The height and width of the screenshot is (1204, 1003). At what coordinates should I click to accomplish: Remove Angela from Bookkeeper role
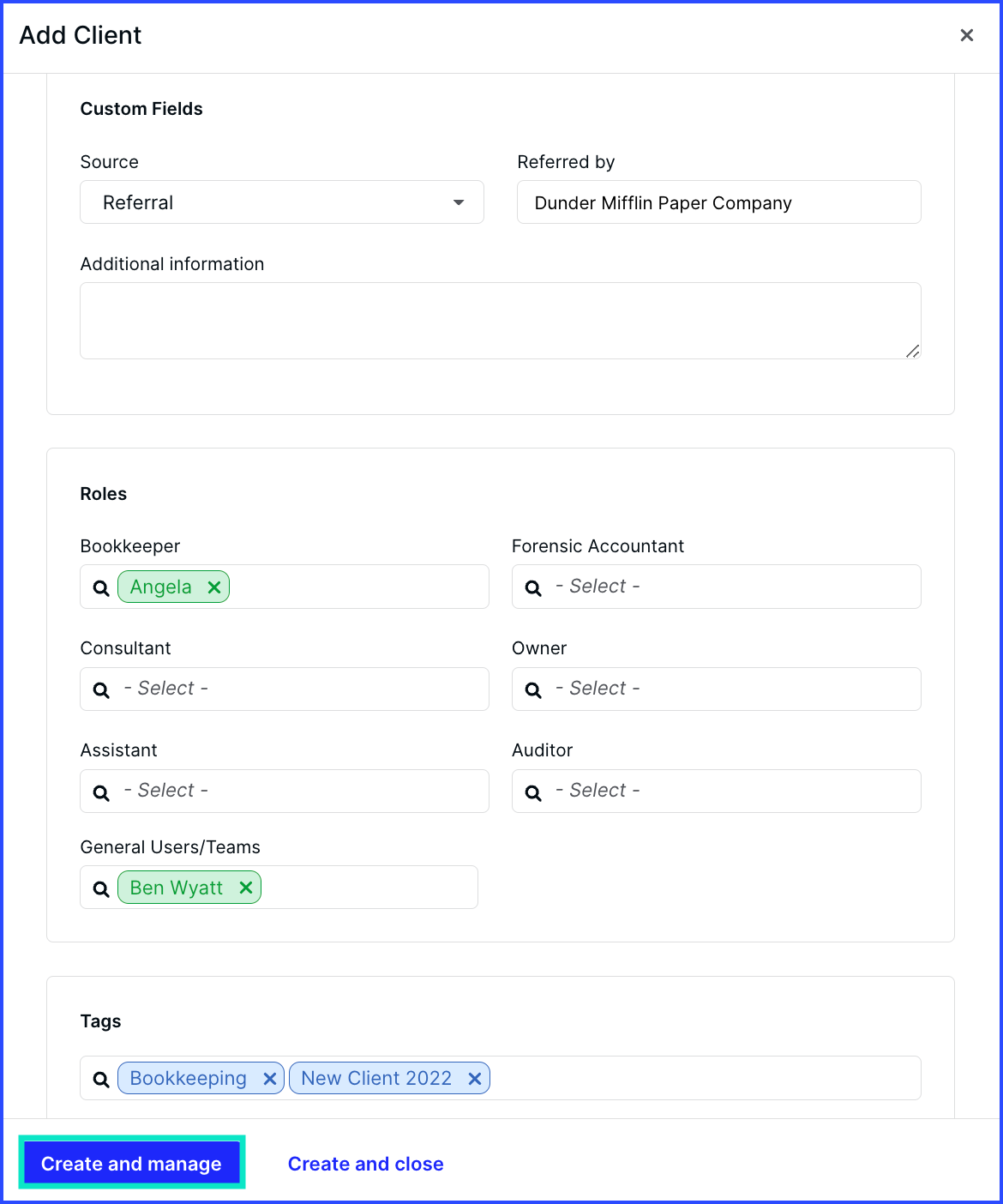(214, 587)
